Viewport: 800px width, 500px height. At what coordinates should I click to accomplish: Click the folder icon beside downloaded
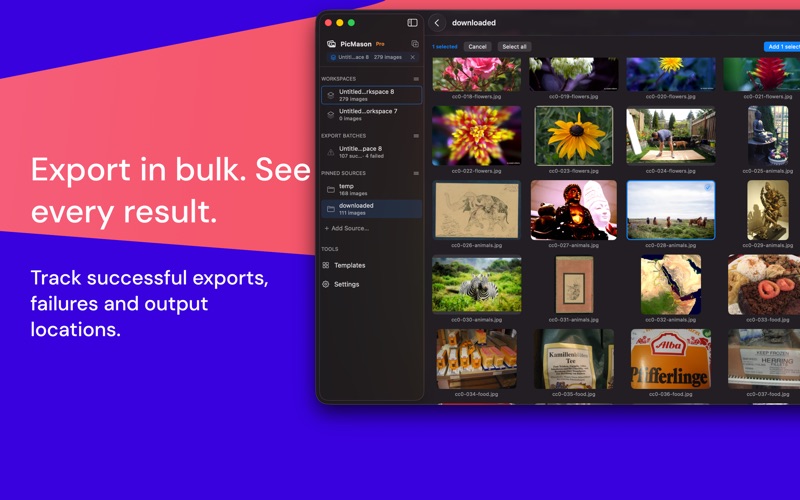[331, 209]
